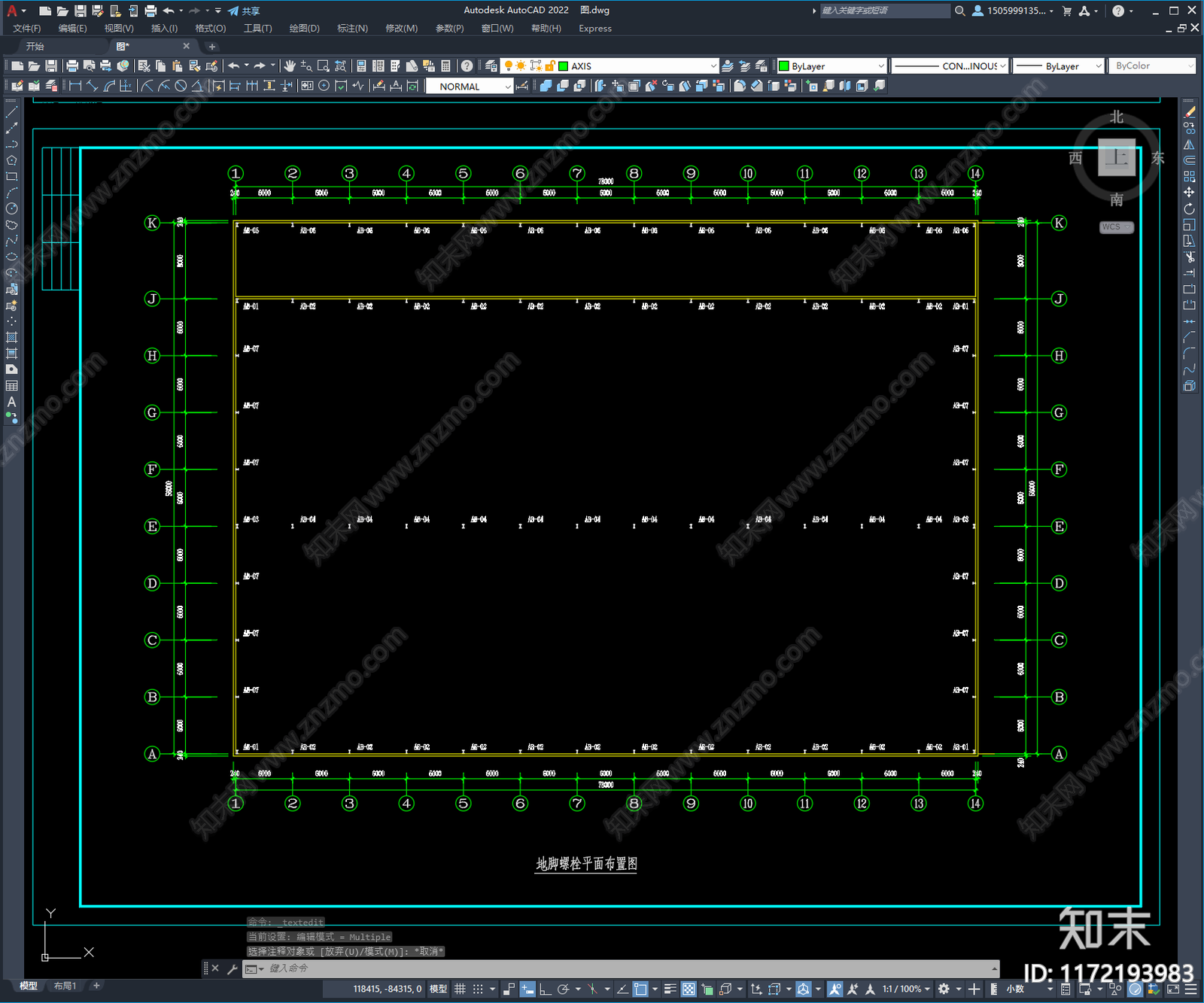Switch to the 开始 tab

pos(35,47)
